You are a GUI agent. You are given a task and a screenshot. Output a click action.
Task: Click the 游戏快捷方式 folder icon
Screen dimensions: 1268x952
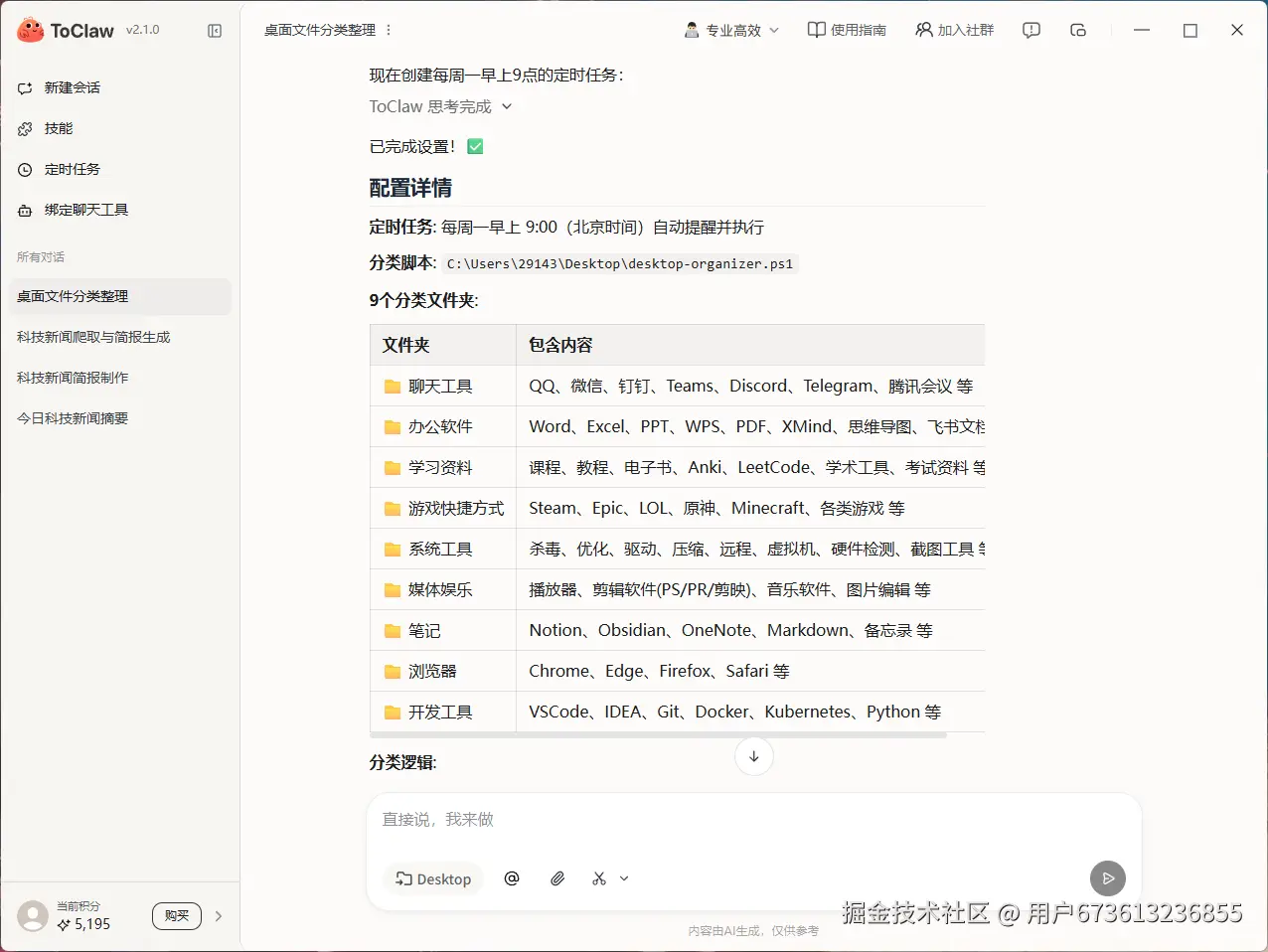pos(393,509)
